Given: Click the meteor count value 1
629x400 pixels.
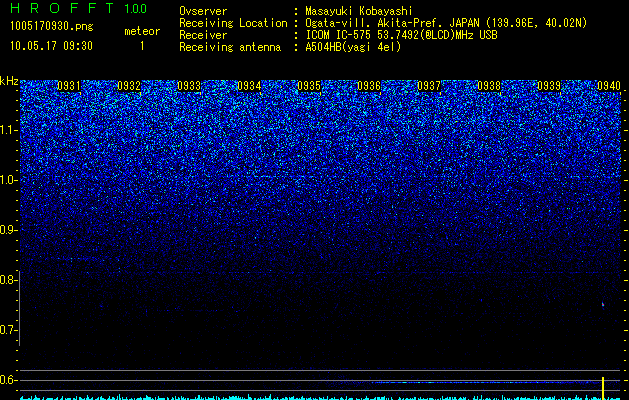Looking at the screenshot, I should pos(142,46).
